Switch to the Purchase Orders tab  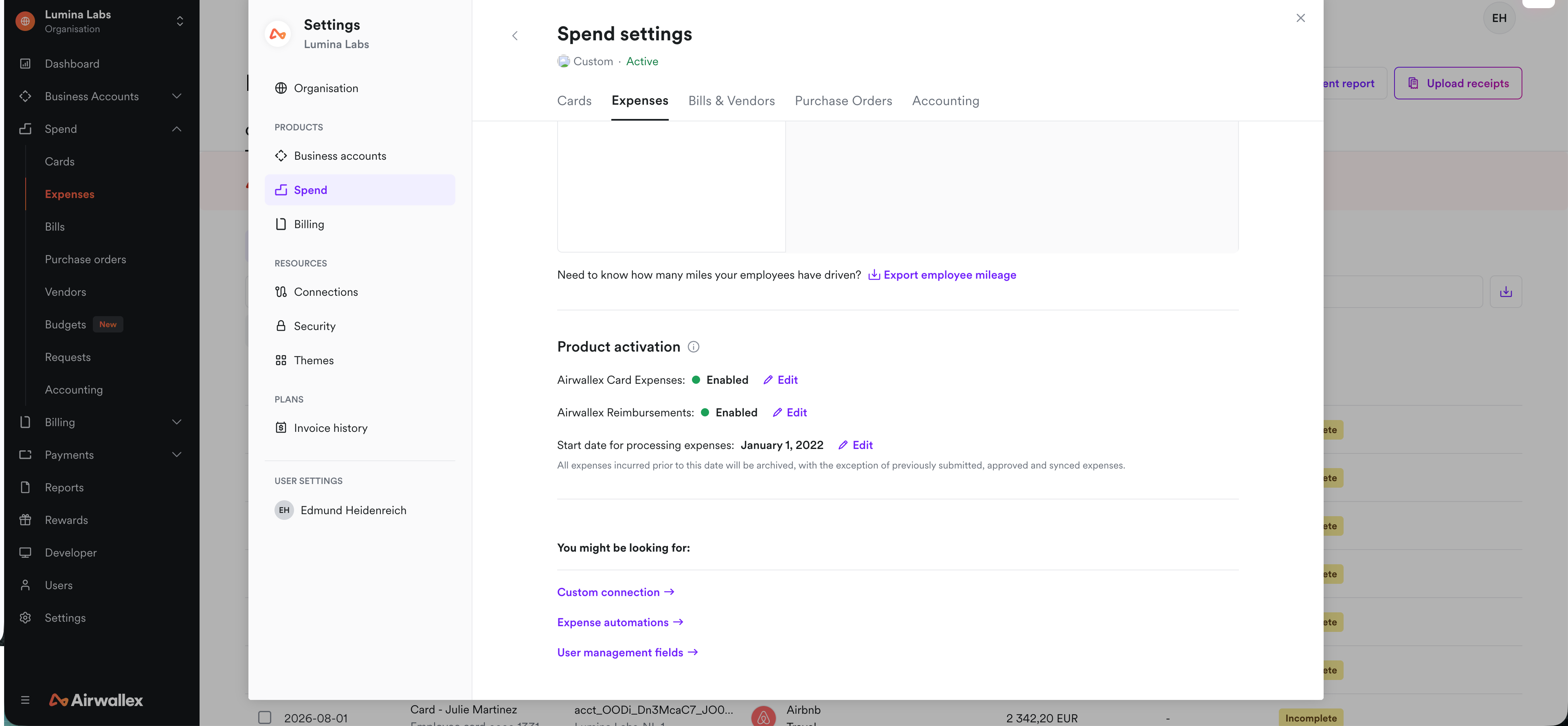pos(843,101)
